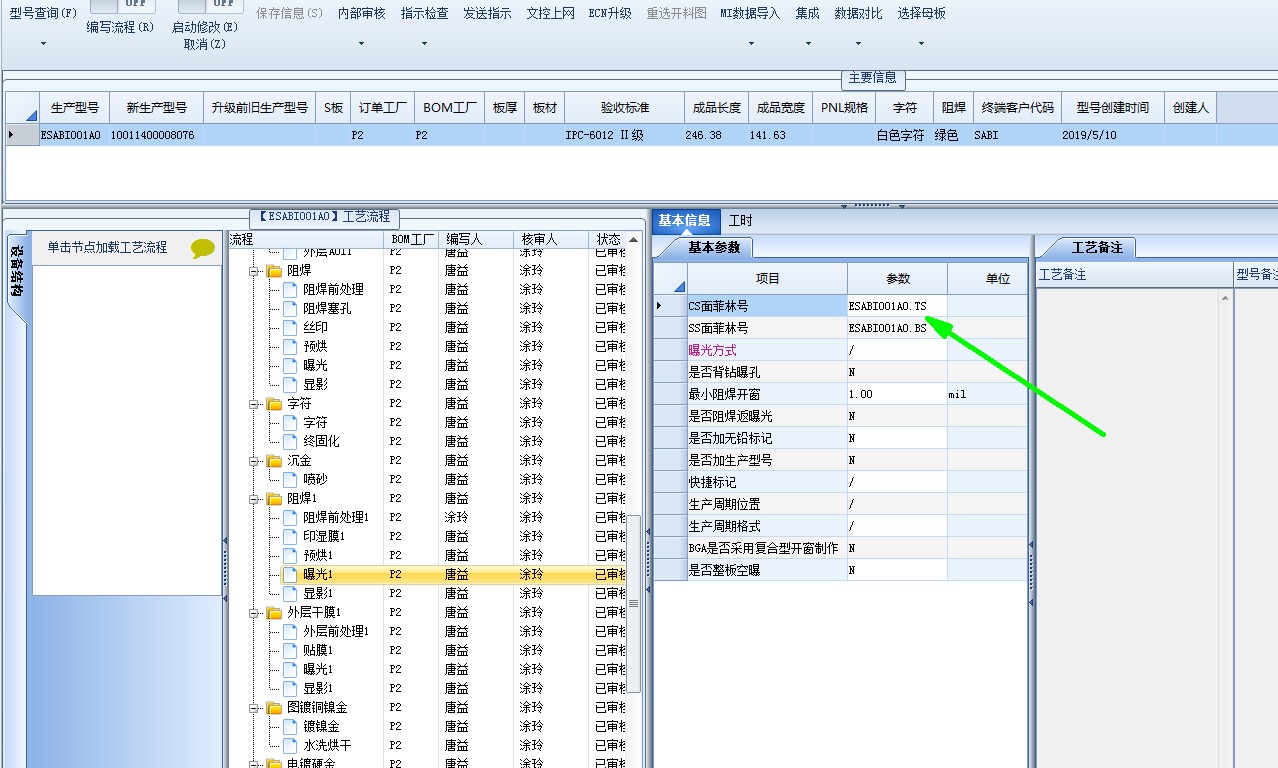Screen dimensions: 1278x768
Task: Click the document icon beside 贴膜1
Action: point(291,651)
